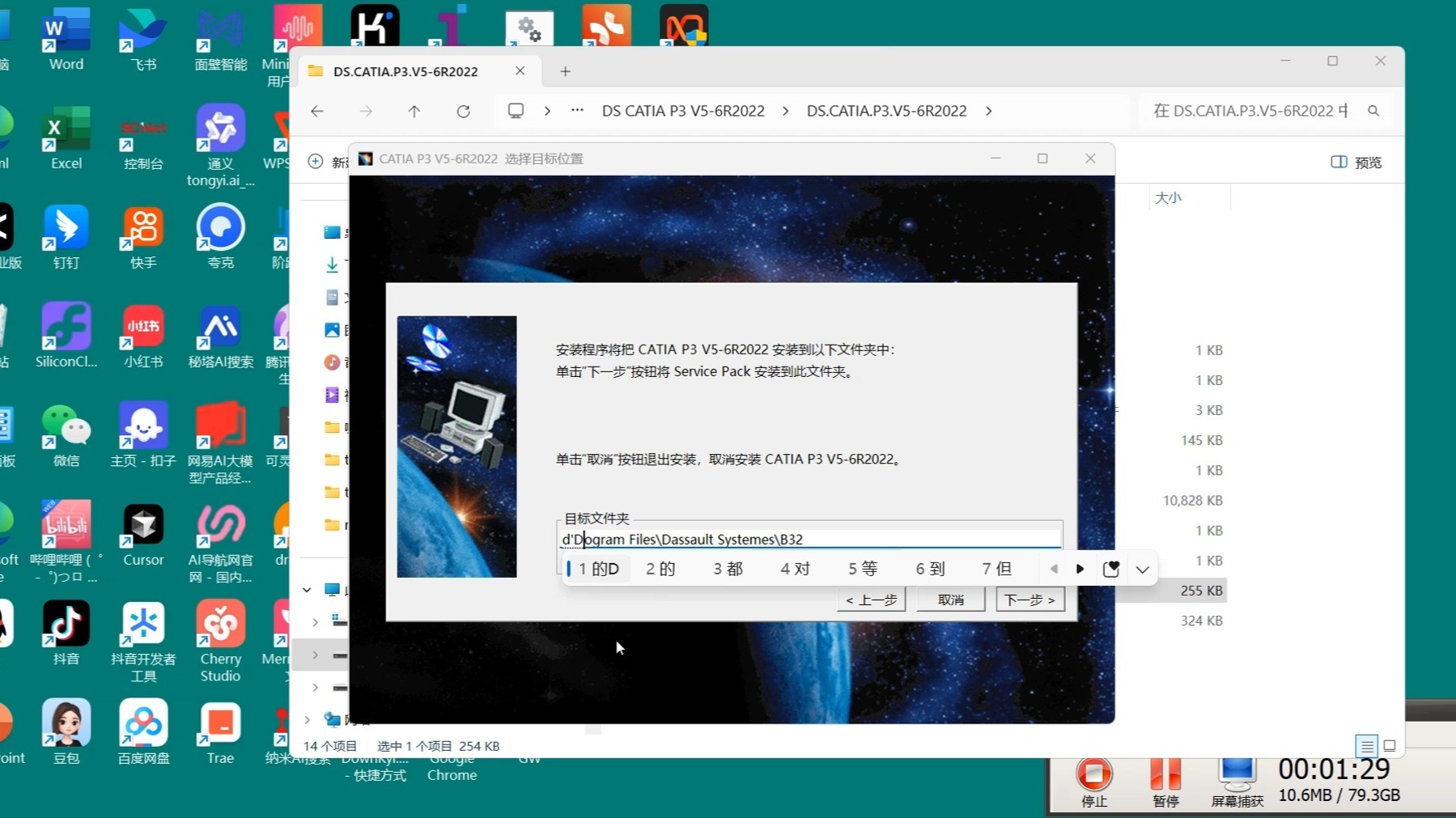Image resolution: width=1456 pixels, height=818 pixels.
Task: Open 快手 desktop icon
Action: click(x=143, y=237)
